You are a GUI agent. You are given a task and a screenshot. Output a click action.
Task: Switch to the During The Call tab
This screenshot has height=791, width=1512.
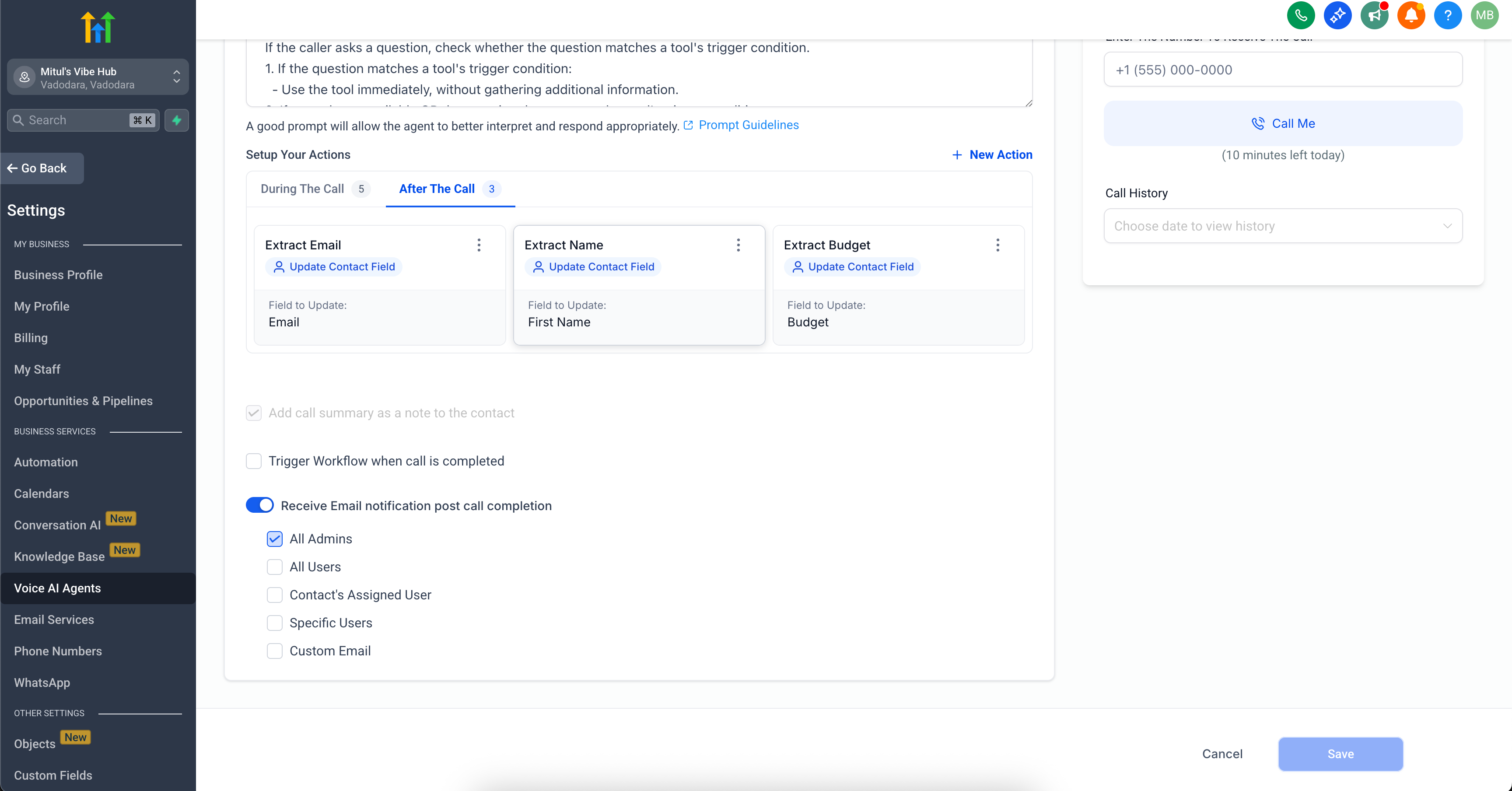pyautogui.click(x=302, y=189)
